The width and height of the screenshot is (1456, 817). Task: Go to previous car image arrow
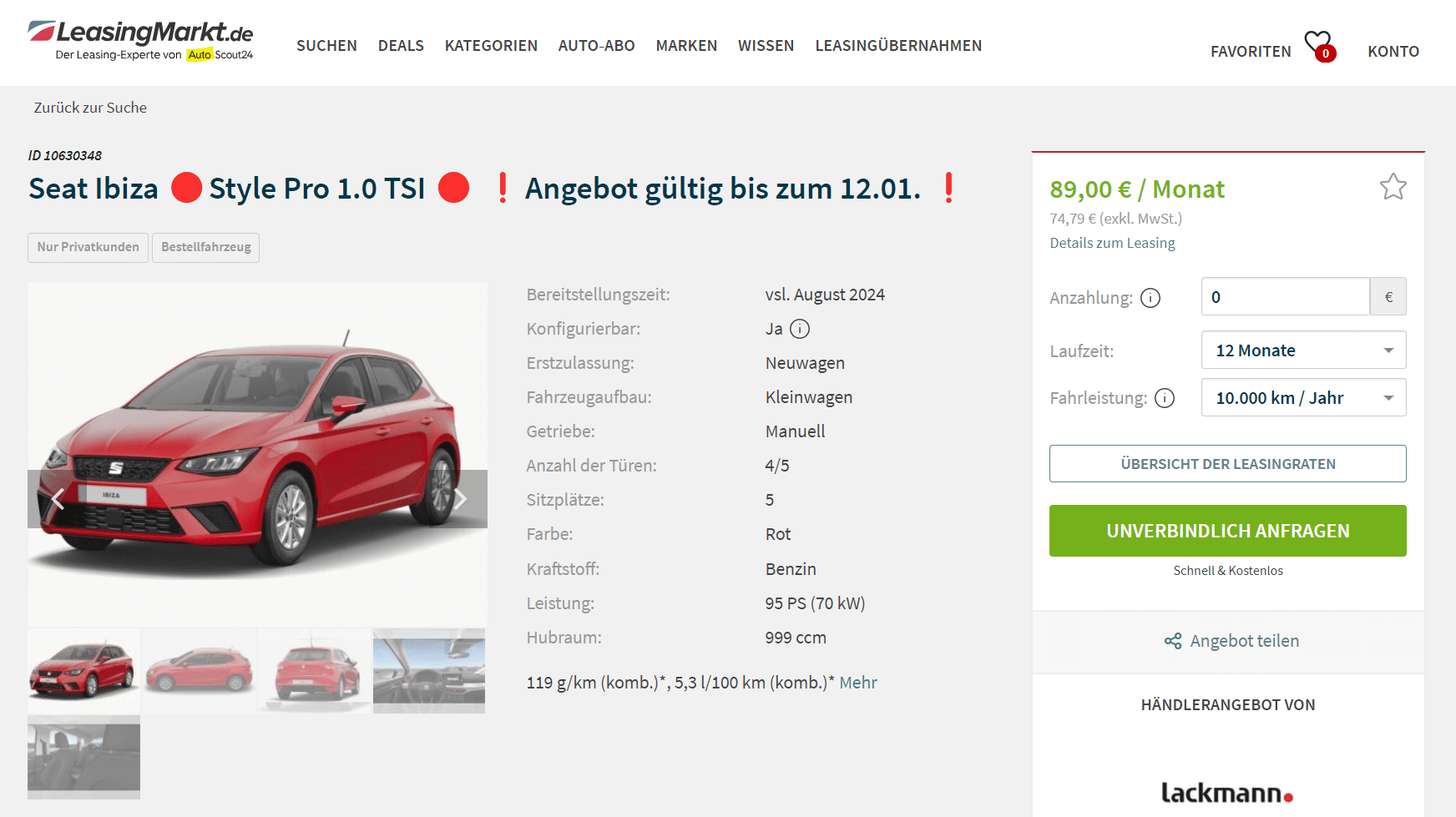58,499
